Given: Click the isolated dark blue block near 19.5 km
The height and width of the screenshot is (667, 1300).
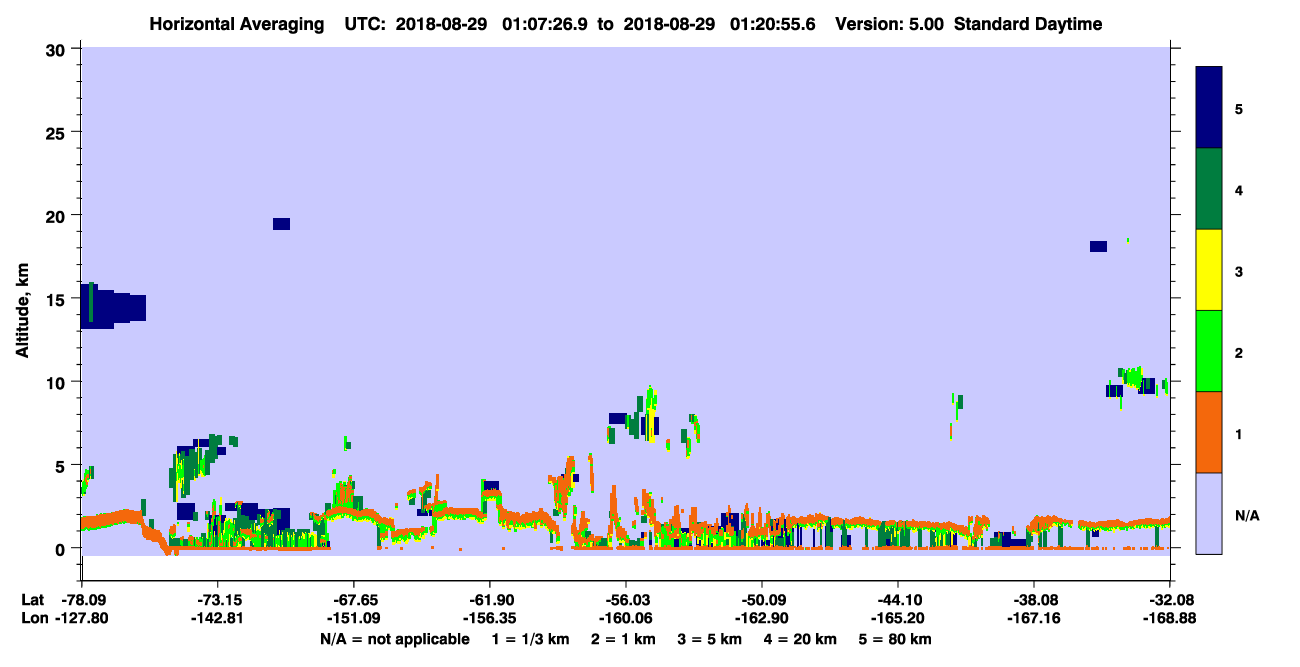Looking at the screenshot, I should click(x=281, y=224).
